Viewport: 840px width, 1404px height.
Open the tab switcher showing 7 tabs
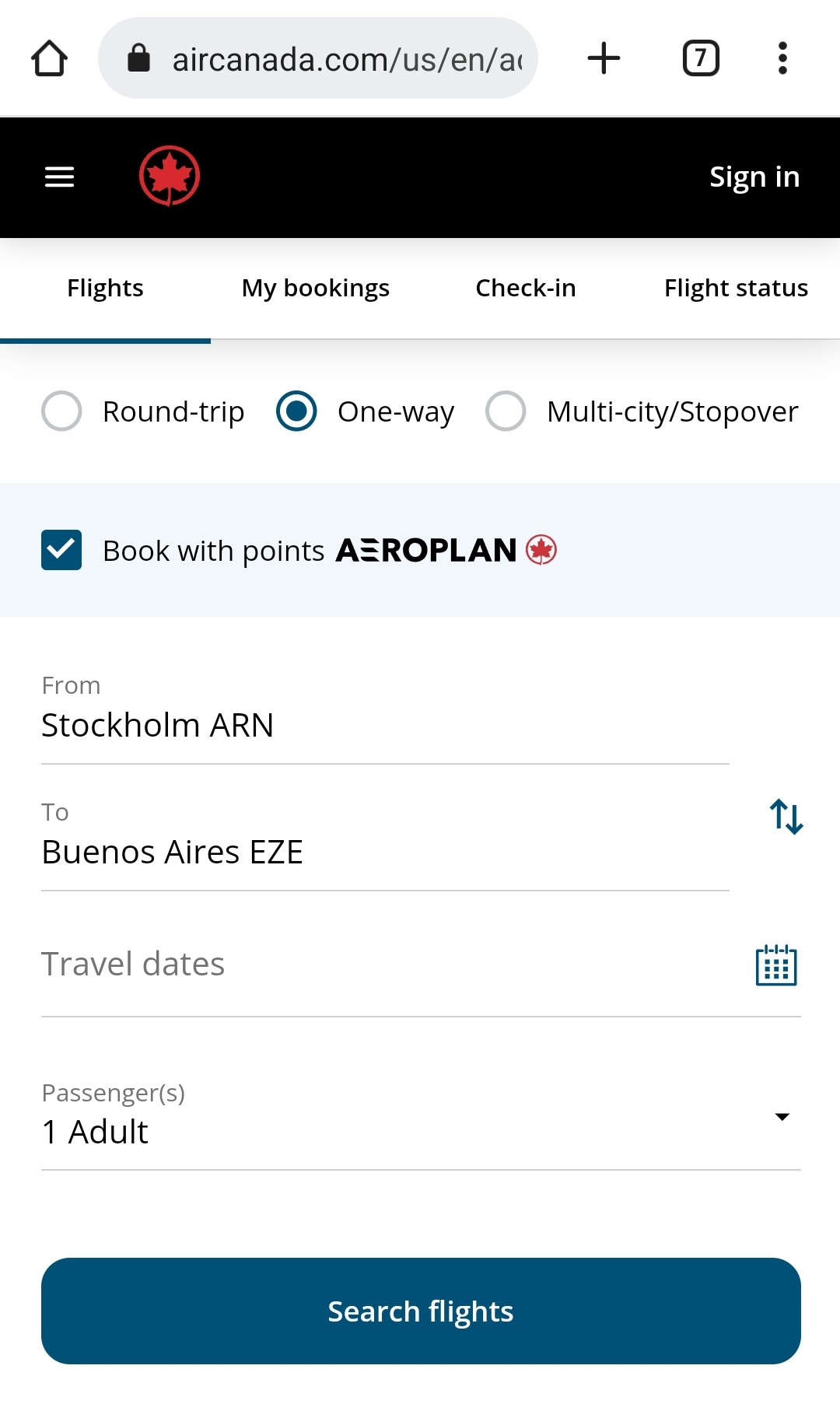[701, 58]
